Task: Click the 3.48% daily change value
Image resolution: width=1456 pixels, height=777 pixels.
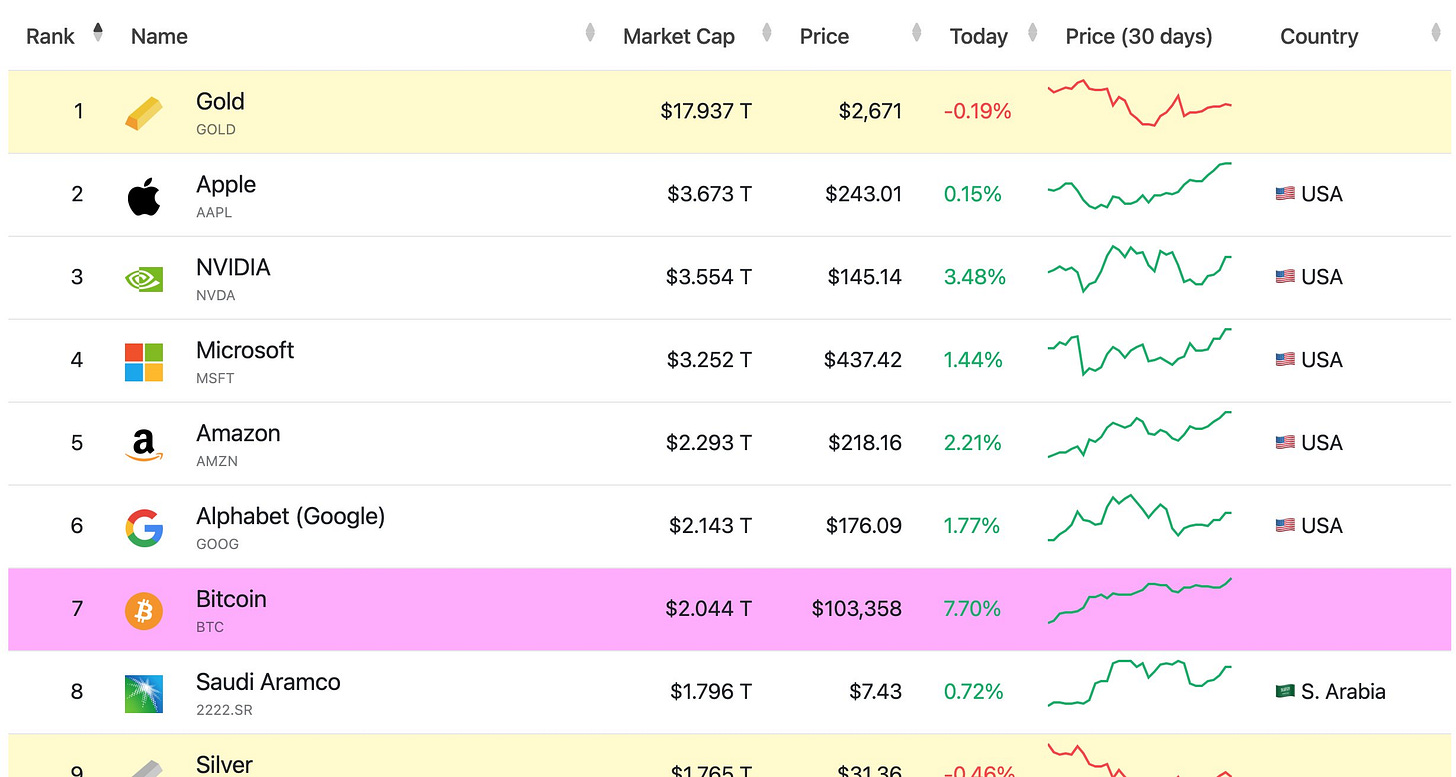Action: (x=974, y=277)
